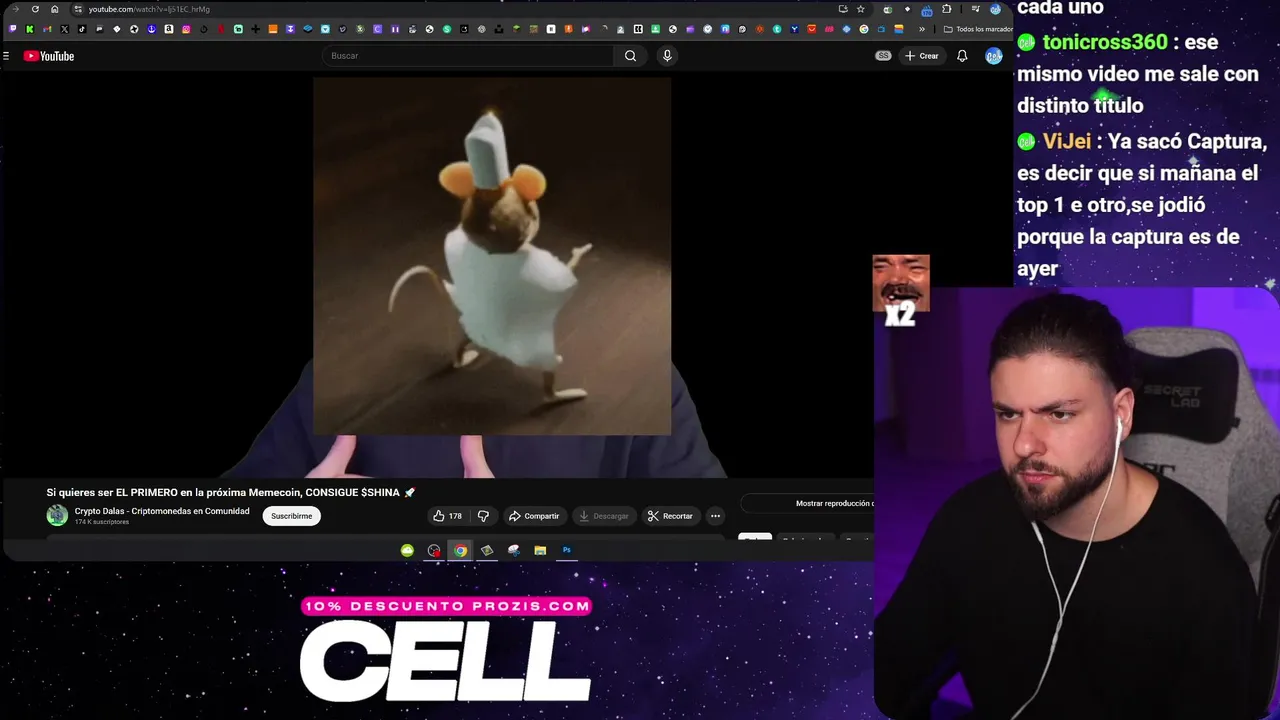Open Photoshop from the taskbar
This screenshot has height=720, width=1280.
coord(567,550)
